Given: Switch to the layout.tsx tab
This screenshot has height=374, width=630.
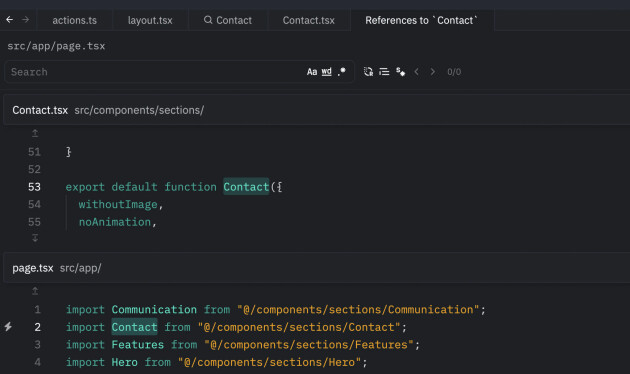Looking at the screenshot, I should click(x=150, y=20).
